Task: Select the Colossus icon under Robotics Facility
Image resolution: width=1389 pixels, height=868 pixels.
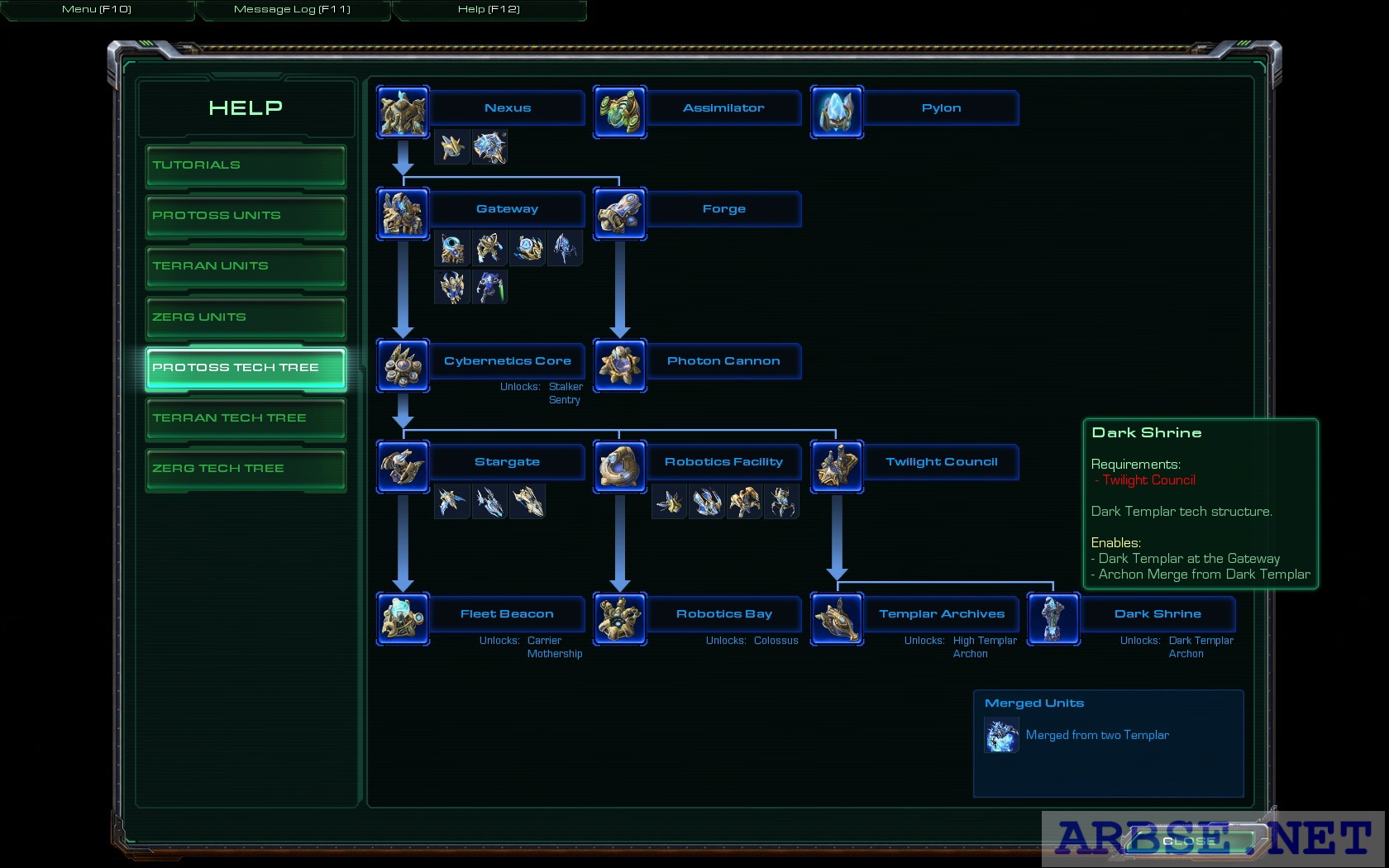Action: coord(781,501)
